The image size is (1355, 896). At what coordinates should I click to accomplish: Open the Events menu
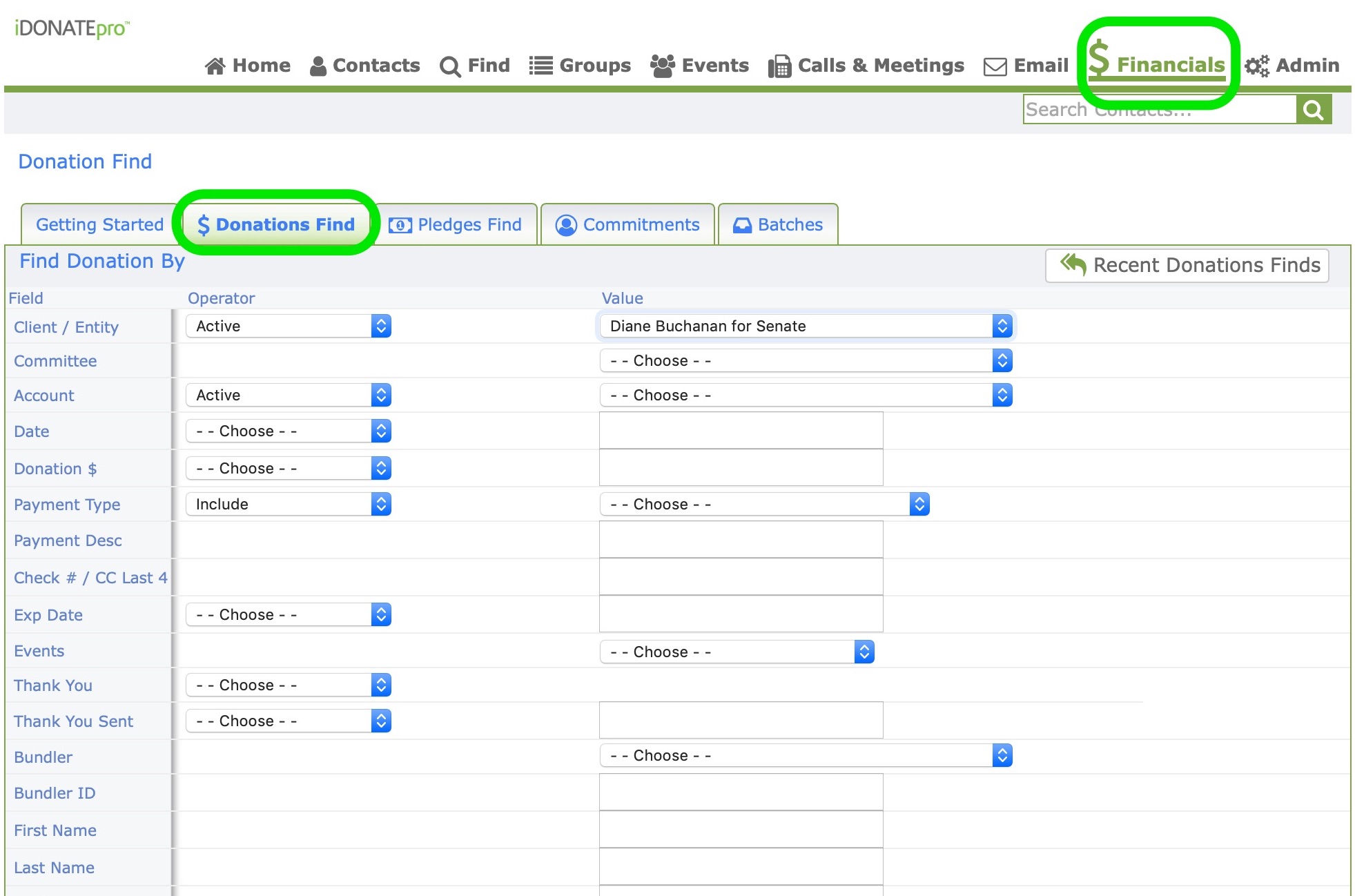coord(700,66)
